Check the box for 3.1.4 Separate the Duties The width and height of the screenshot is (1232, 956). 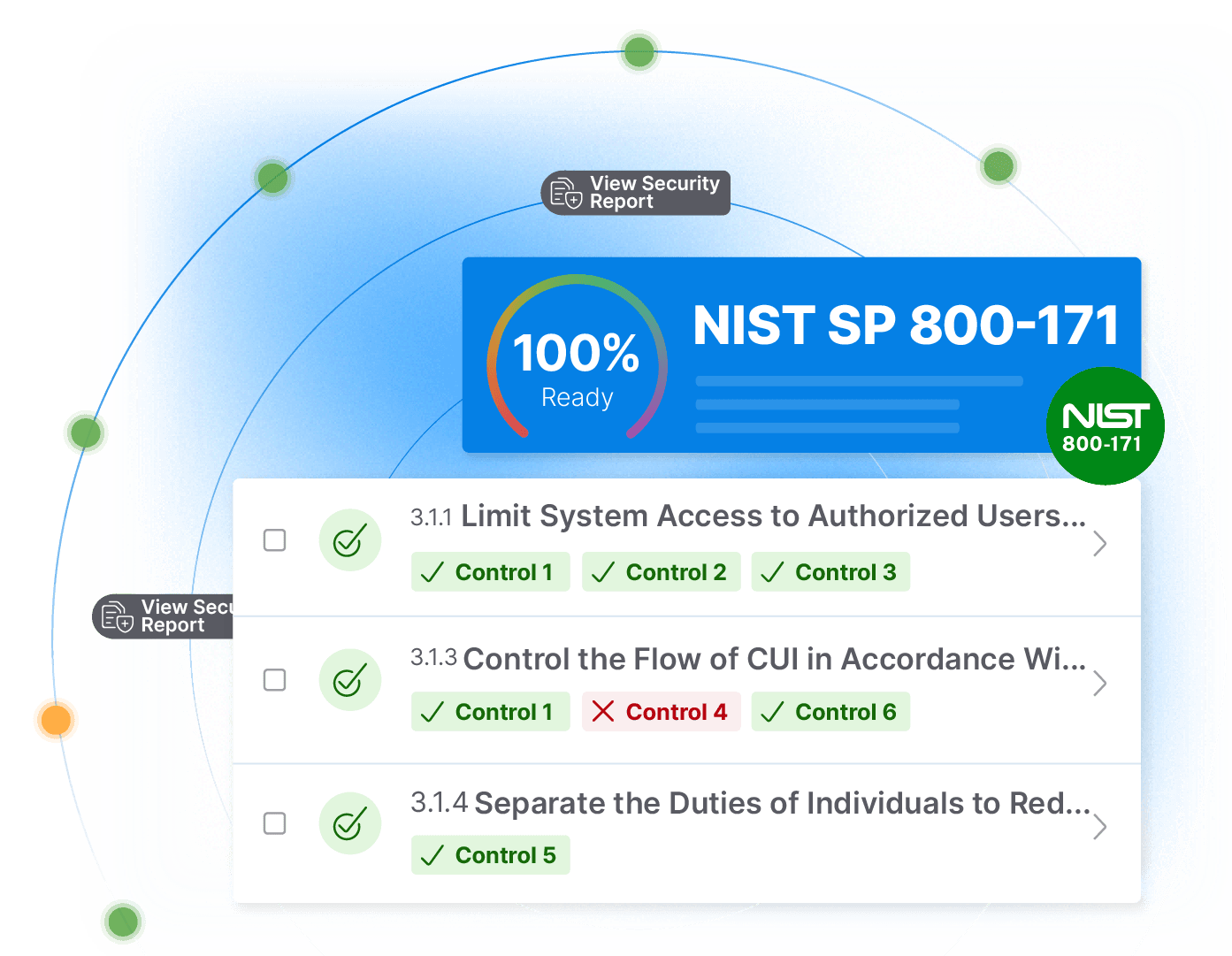[275, 823]
